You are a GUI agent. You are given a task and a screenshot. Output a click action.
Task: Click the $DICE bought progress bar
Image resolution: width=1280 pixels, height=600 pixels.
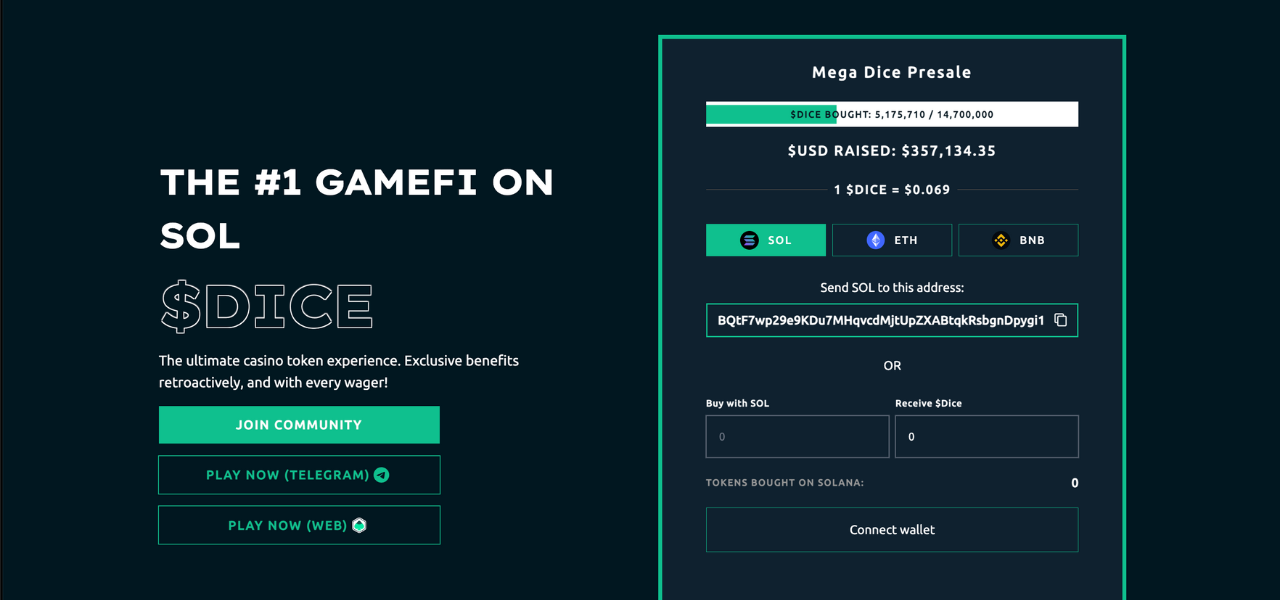(892, 114)
